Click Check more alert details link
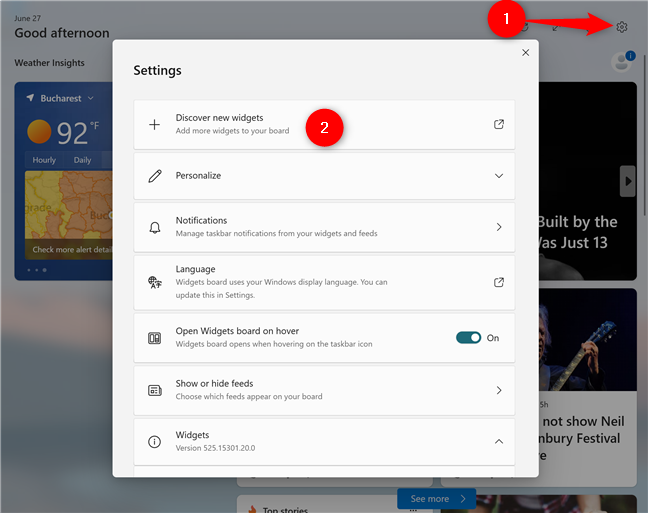Screen dimensions: 648x513 72,250
